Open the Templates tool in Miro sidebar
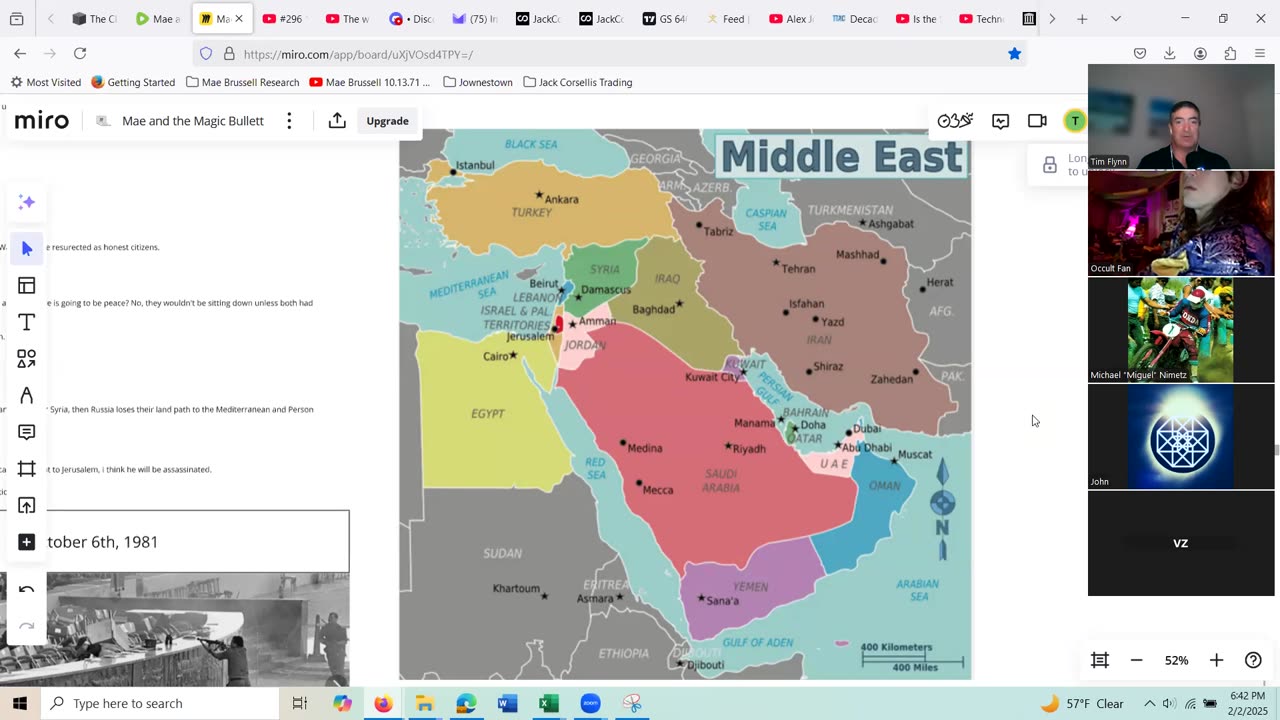1280x720 pixels. click(27, 286)
